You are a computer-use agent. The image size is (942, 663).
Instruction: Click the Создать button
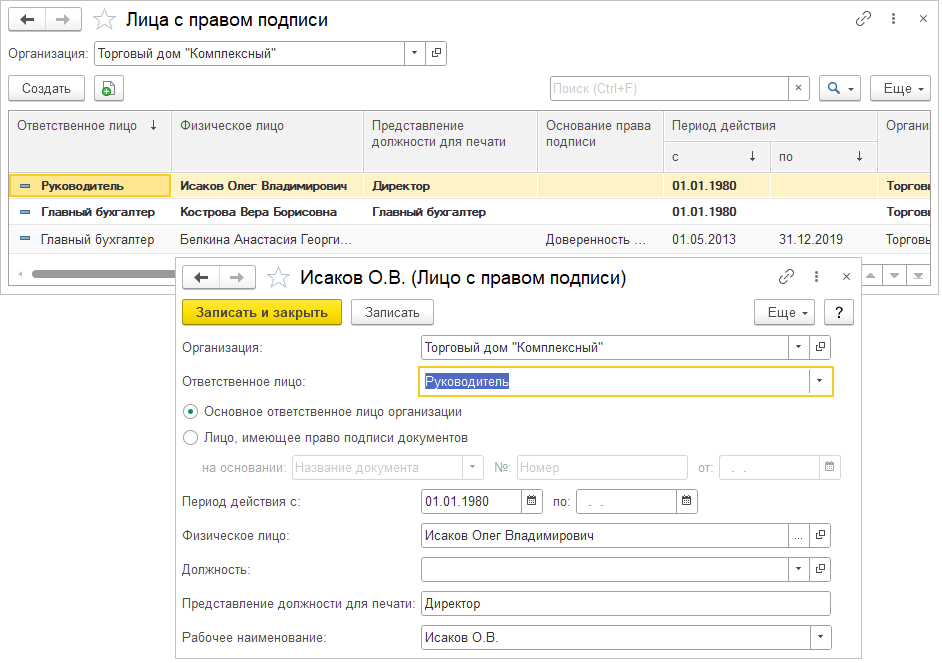(x=46, y=89)
